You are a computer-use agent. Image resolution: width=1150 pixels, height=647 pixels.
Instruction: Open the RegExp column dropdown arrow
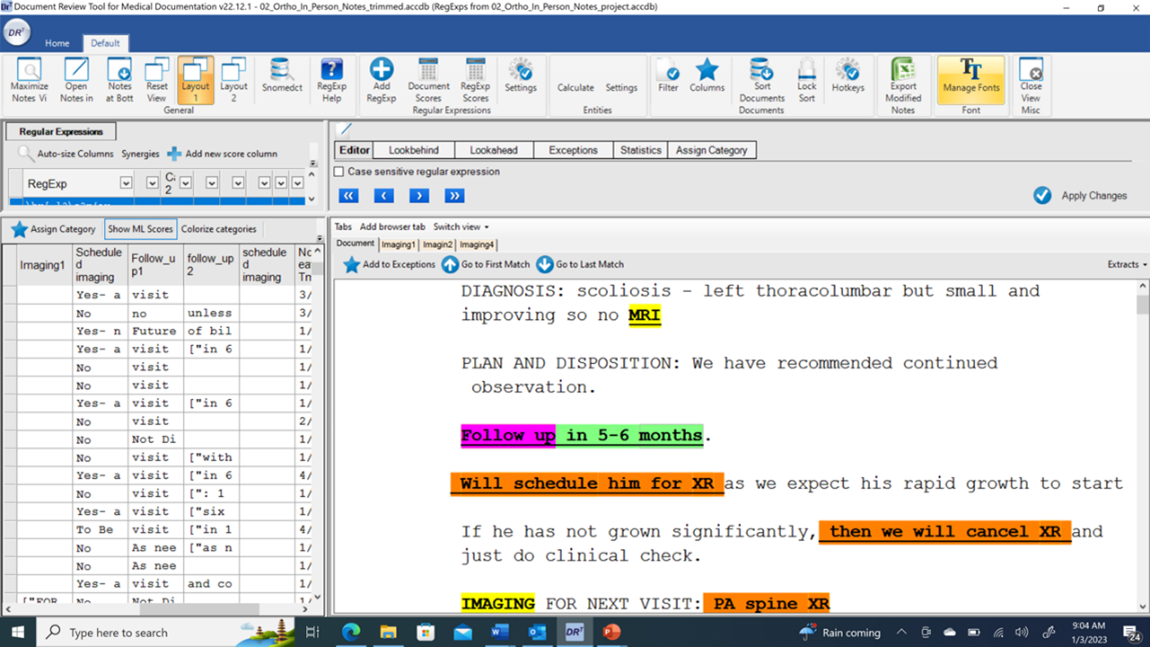click(x=126, y=183)
